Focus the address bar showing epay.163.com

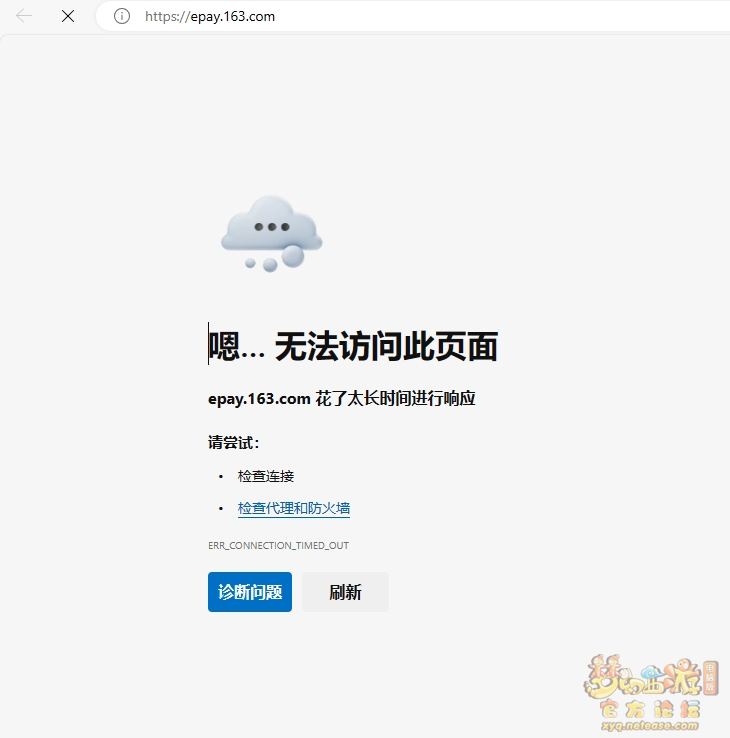pyautogui.click(x=414, y=16)
